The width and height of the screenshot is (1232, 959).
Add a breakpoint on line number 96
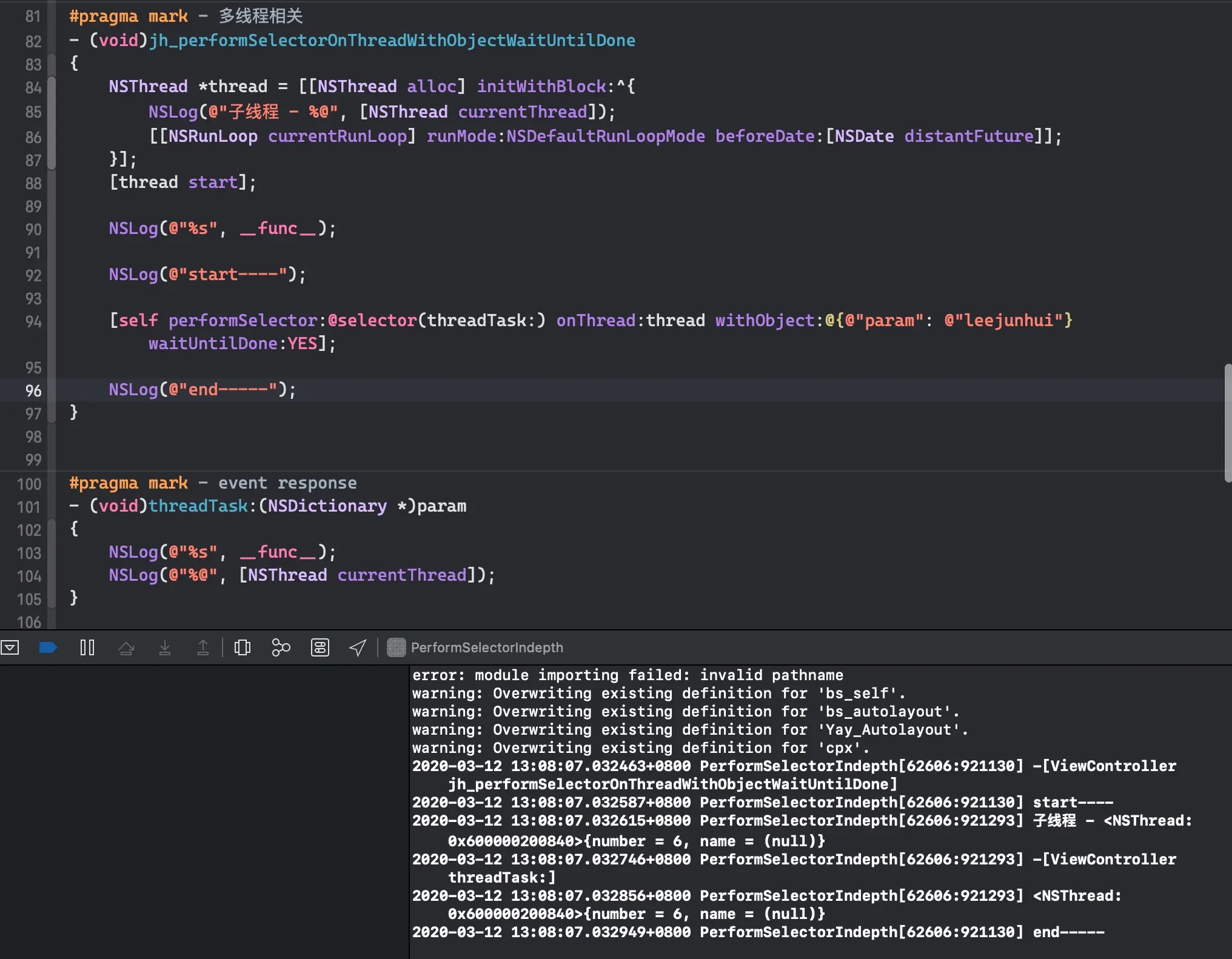point(33,390)
